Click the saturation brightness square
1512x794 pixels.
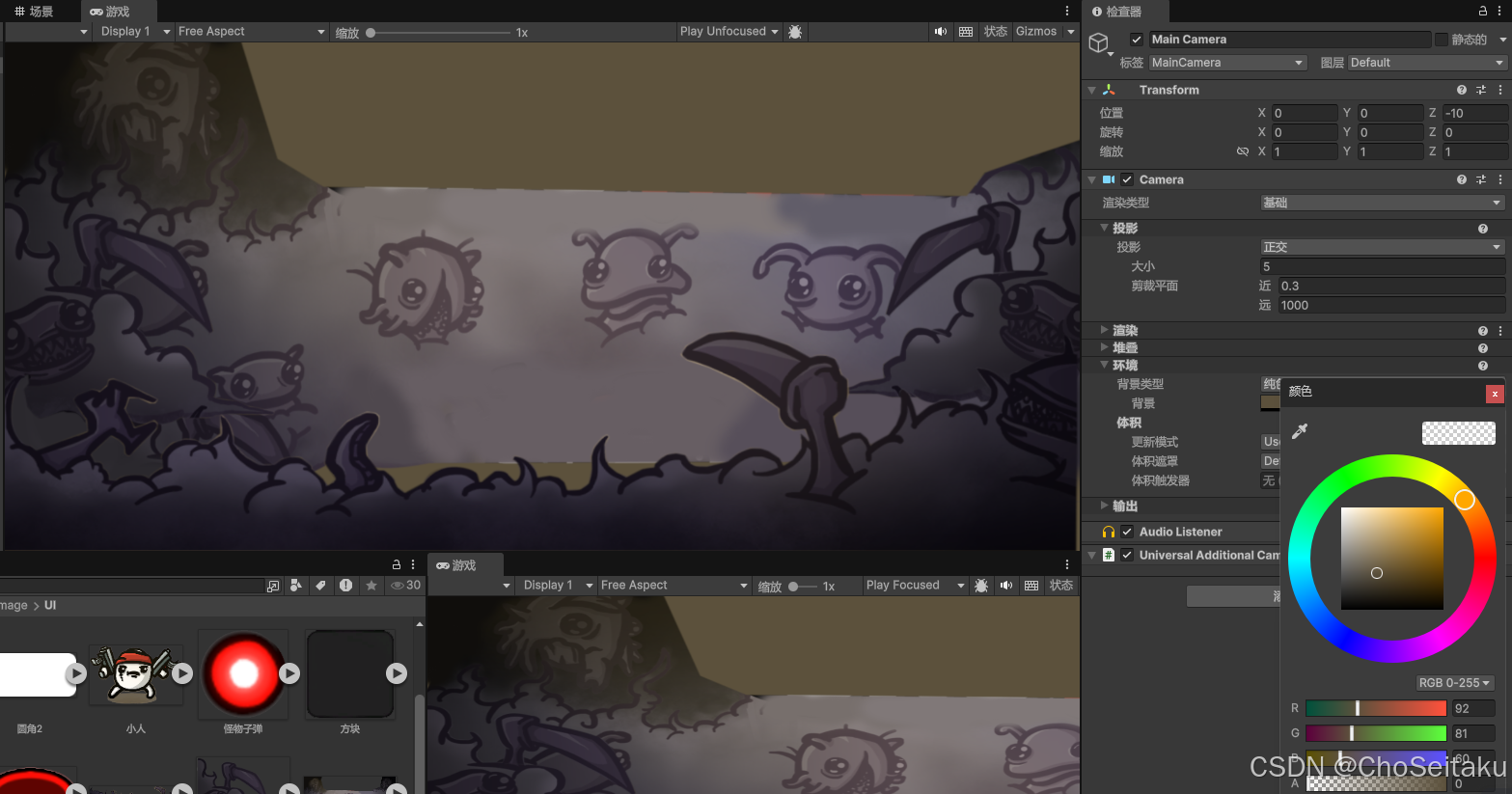(x=1391, y=559)
